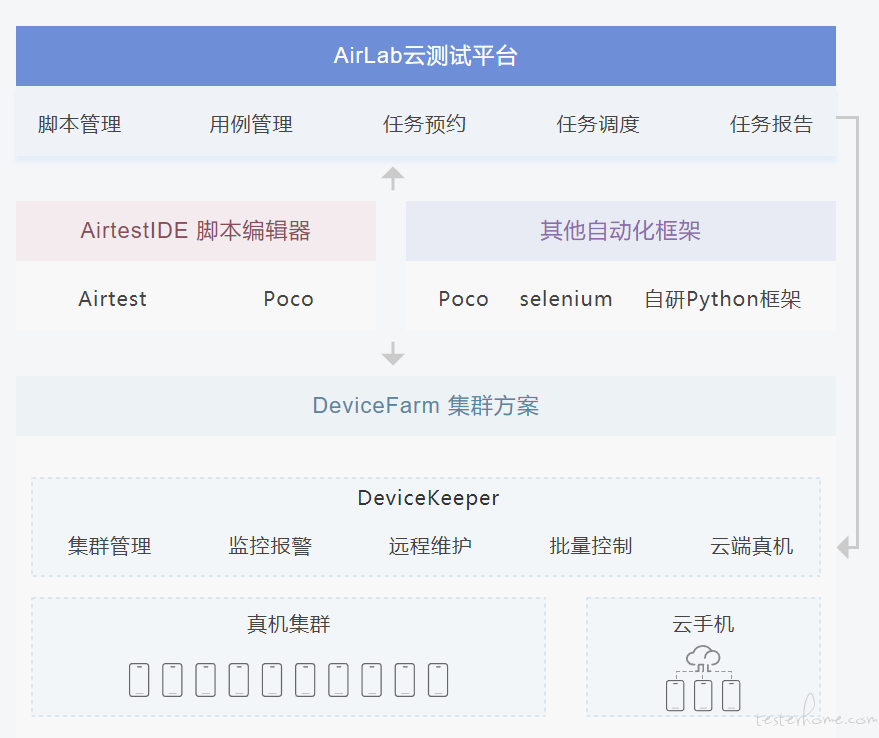879x738 pixels.
Task: Click the cloud icon under 云手机
Action: [x=703, y=658]
